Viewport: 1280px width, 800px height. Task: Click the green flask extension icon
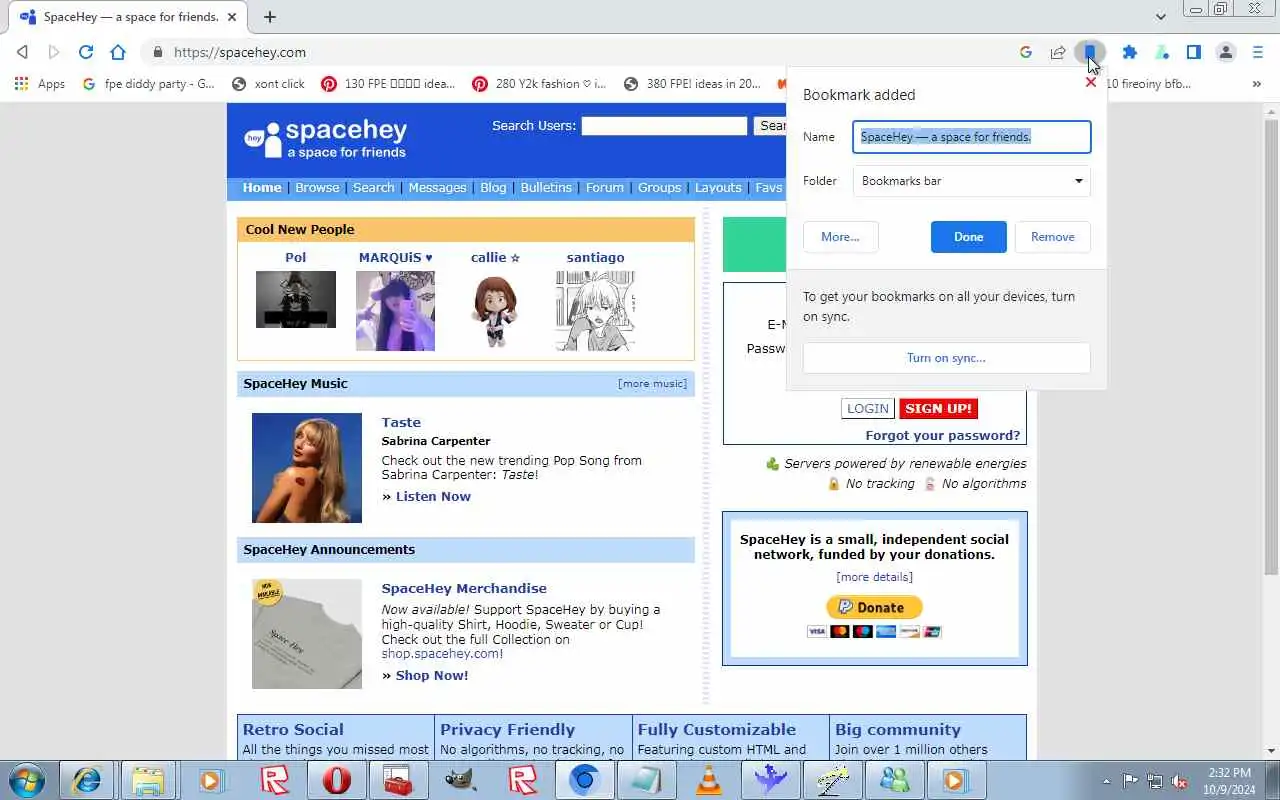1162,52
